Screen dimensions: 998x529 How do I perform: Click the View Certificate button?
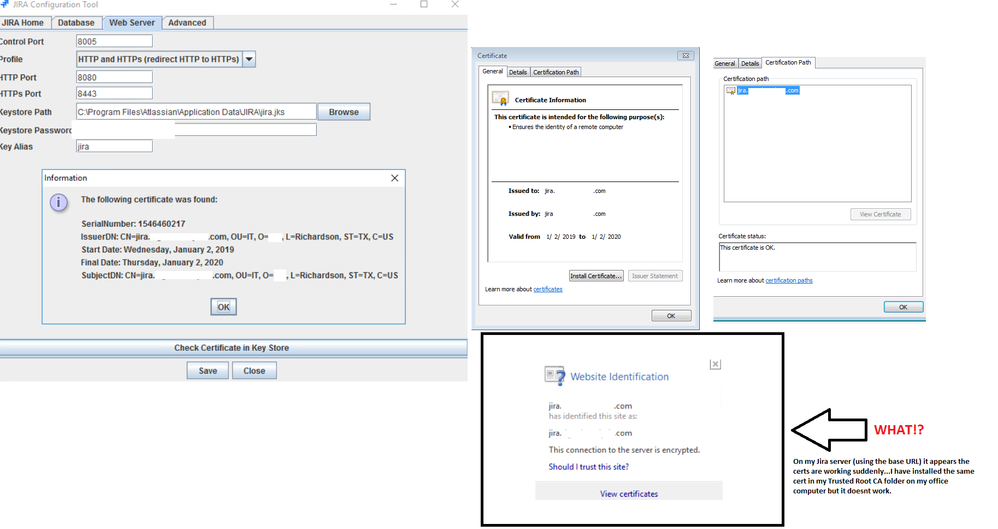[880, 215]
